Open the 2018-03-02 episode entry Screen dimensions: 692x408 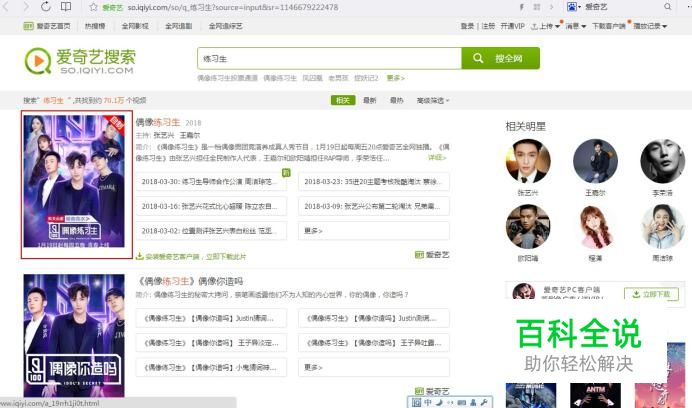(x=211, y=231)
